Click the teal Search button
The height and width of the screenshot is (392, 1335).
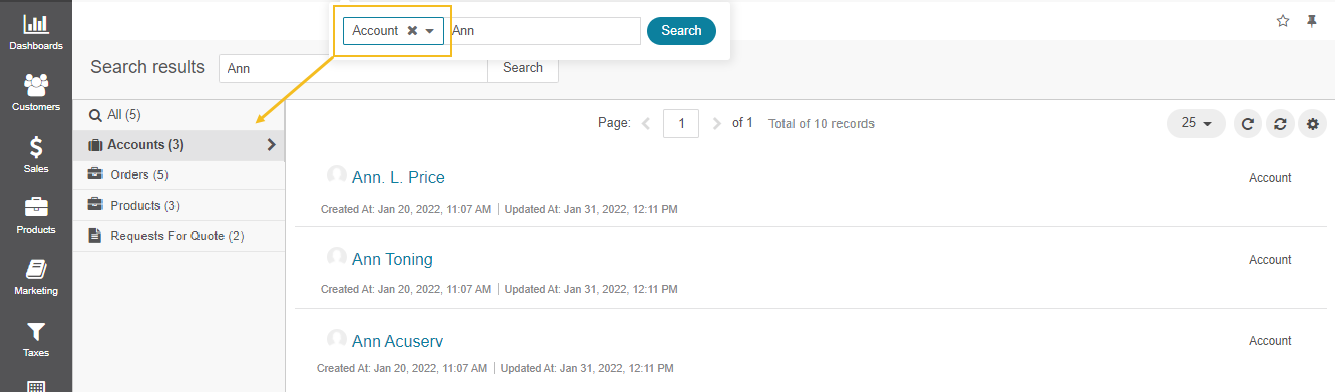pos(681,31)
